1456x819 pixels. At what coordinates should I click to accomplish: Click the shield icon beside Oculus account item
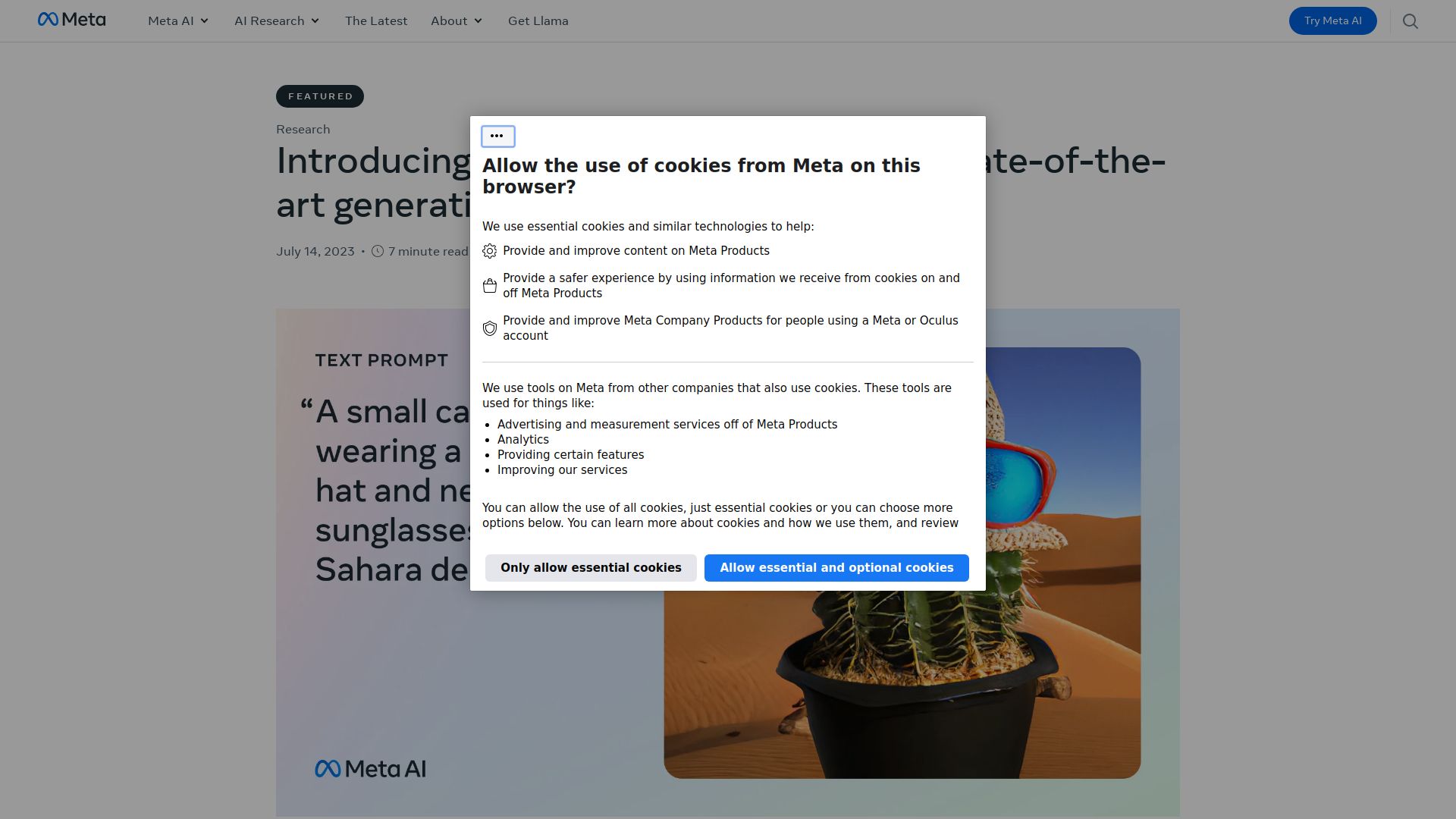coord(490,328)
